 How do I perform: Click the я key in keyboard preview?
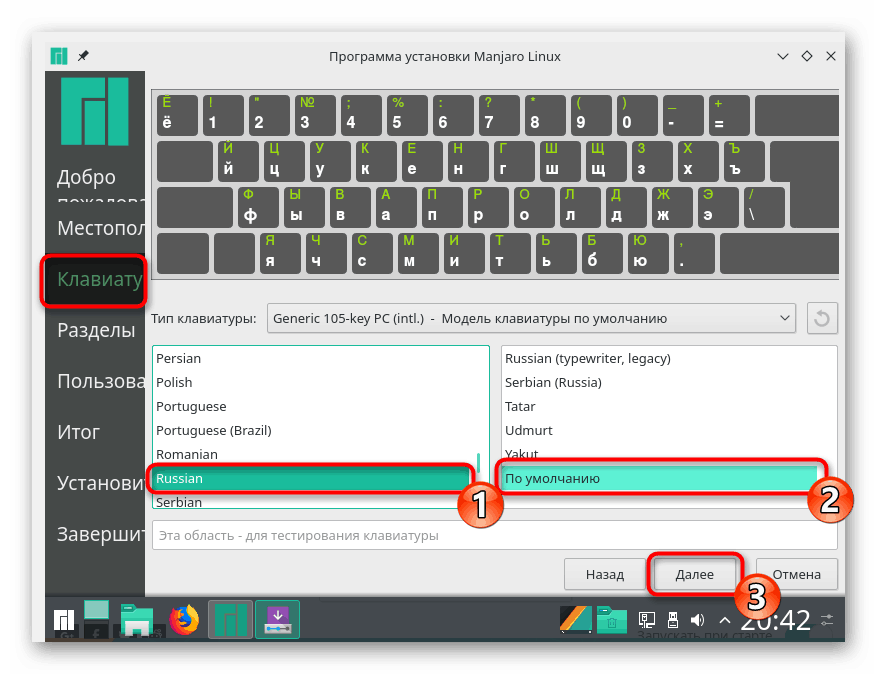pyautogui.click(x=280, y=253)
